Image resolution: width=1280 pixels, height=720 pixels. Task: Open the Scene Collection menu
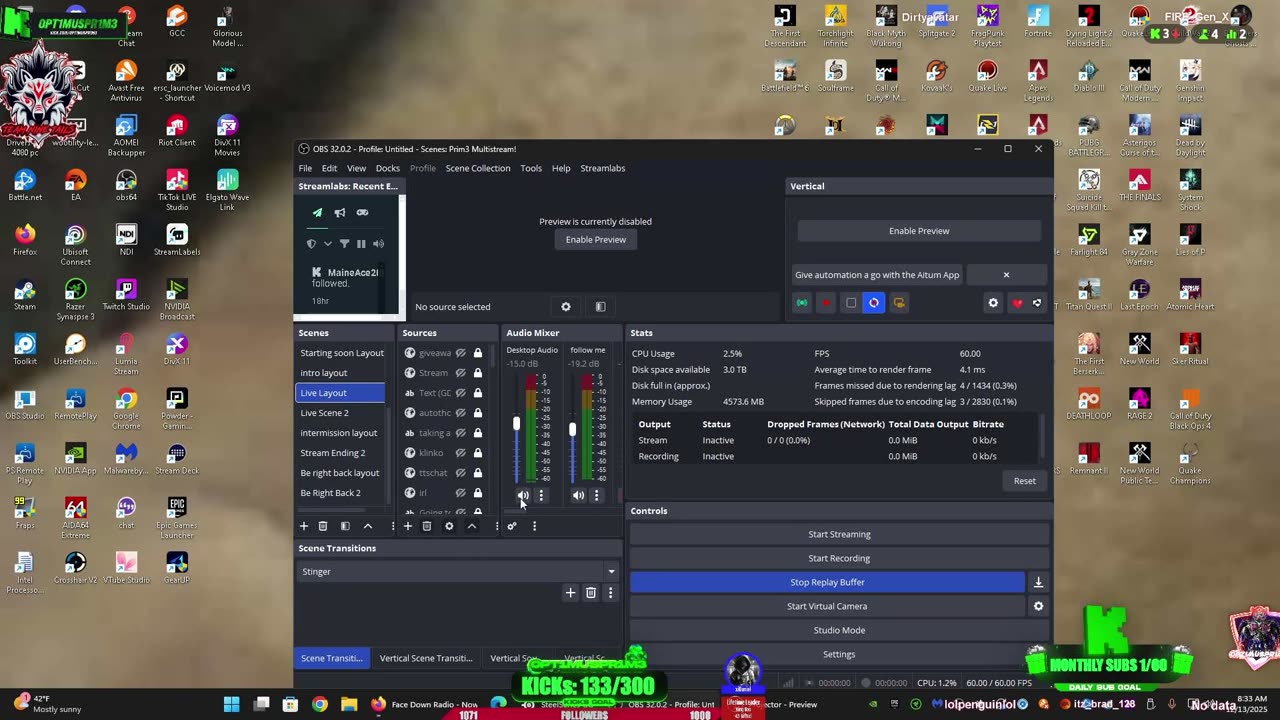pyautogui.click(x=478, y=168)
